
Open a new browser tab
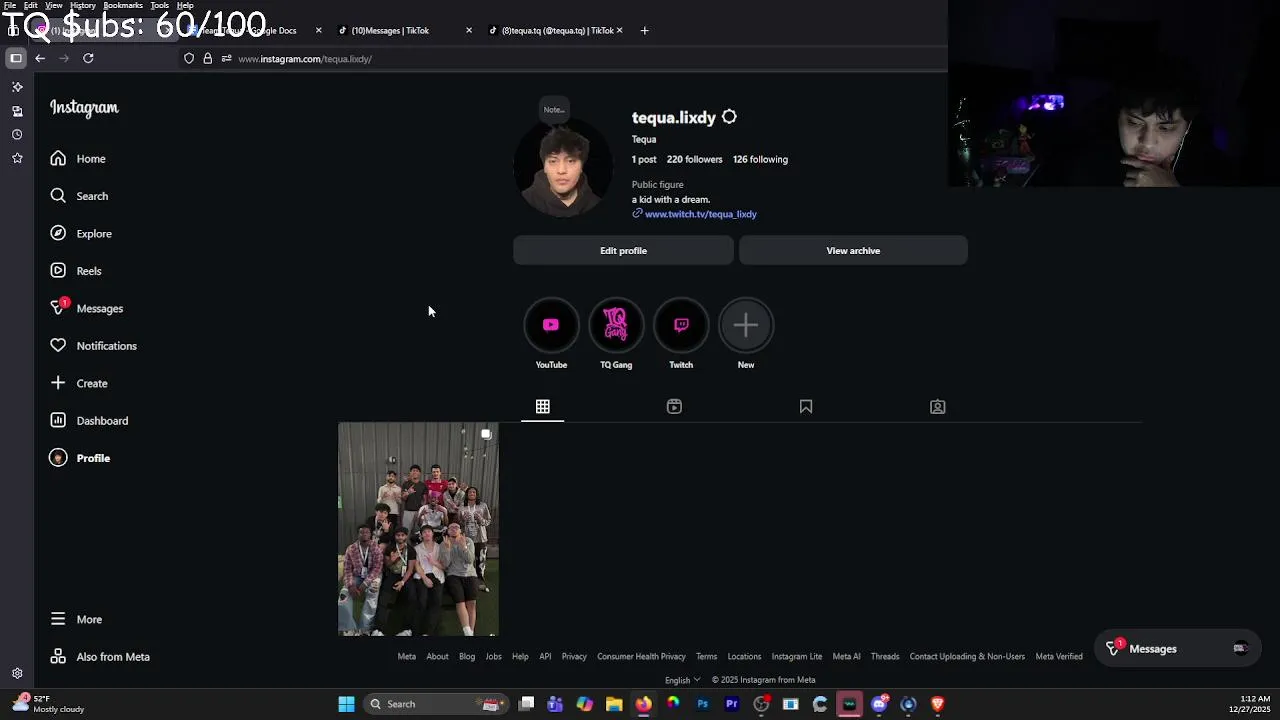[x=644, y=31]
